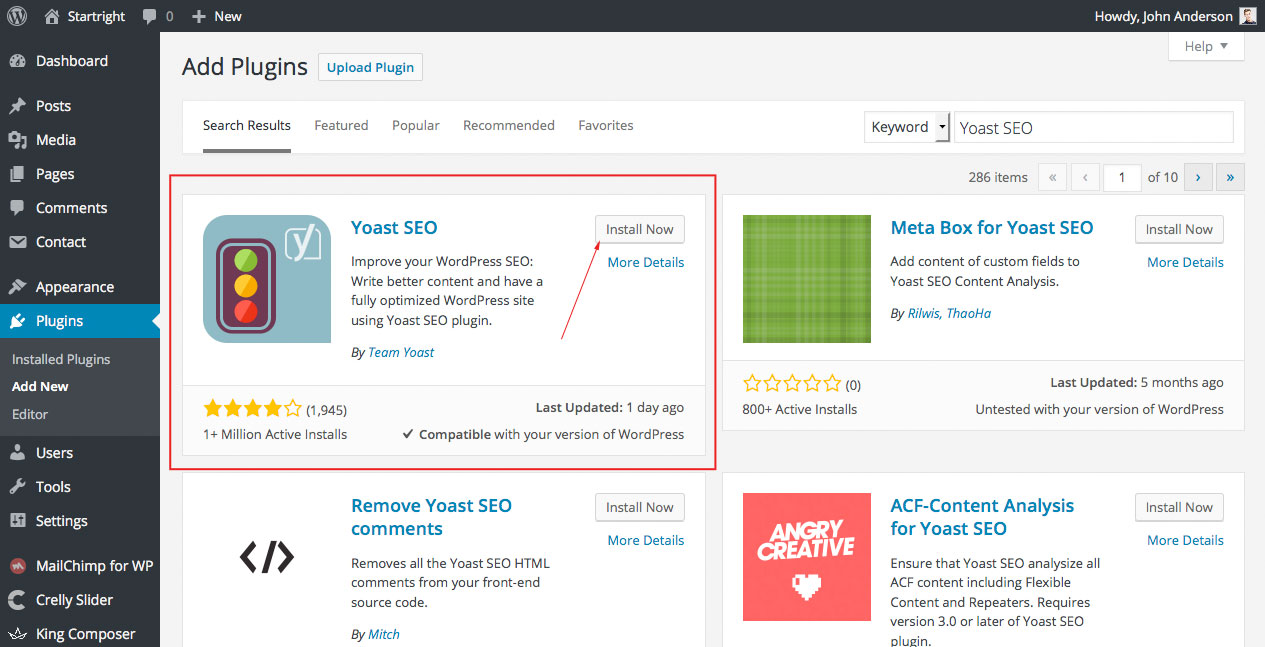Screen dimensions: 1265x647
Task: Click the Plugins plug icon
Action: coord(18,321)
